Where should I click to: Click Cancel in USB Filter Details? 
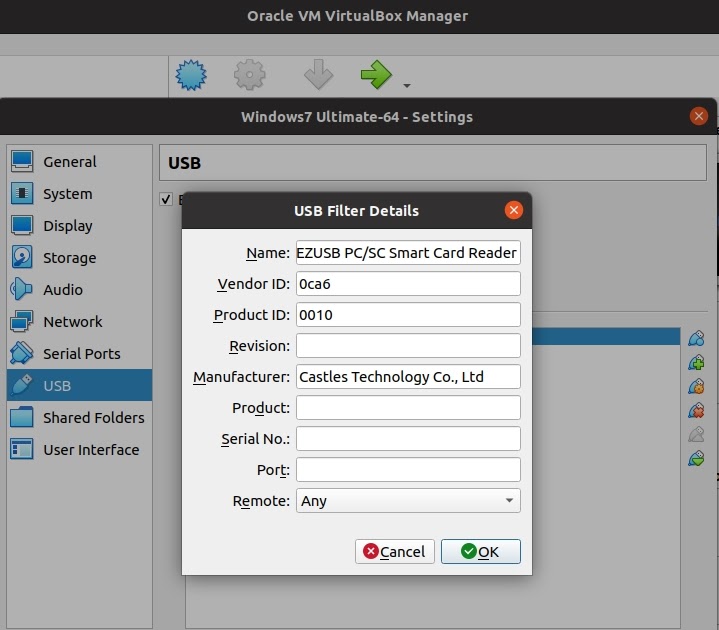click(394, 552)
